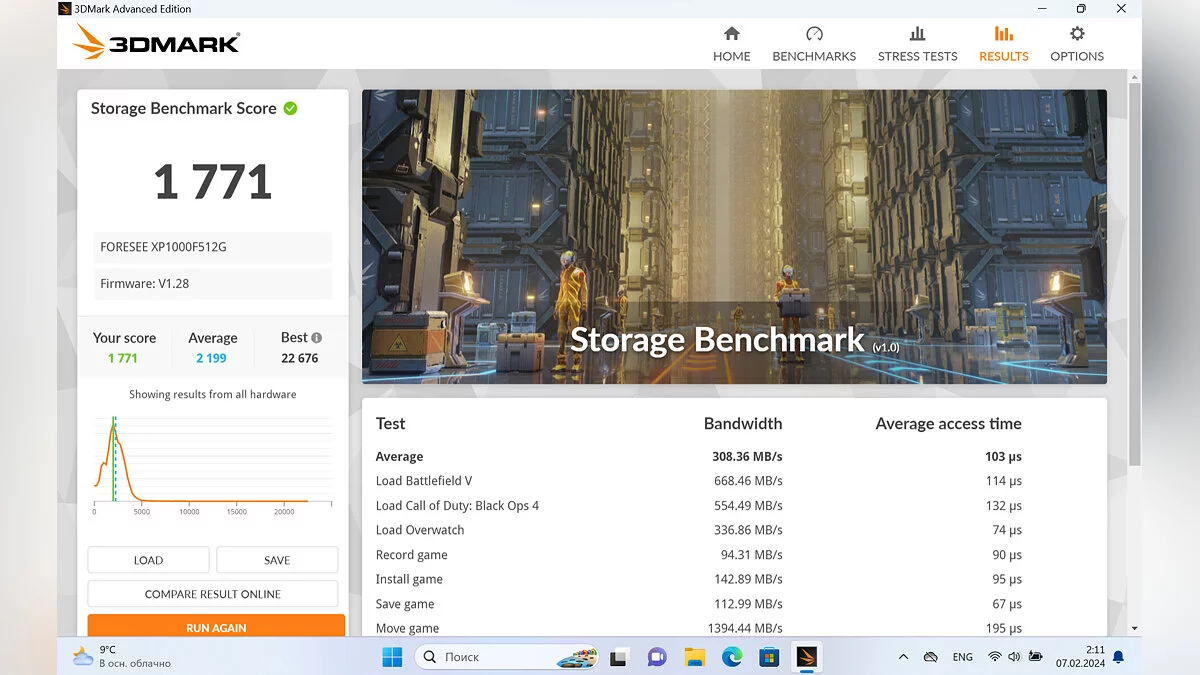
Task: Click COMPARE RESULT ONLINE button
Action: 213,594
